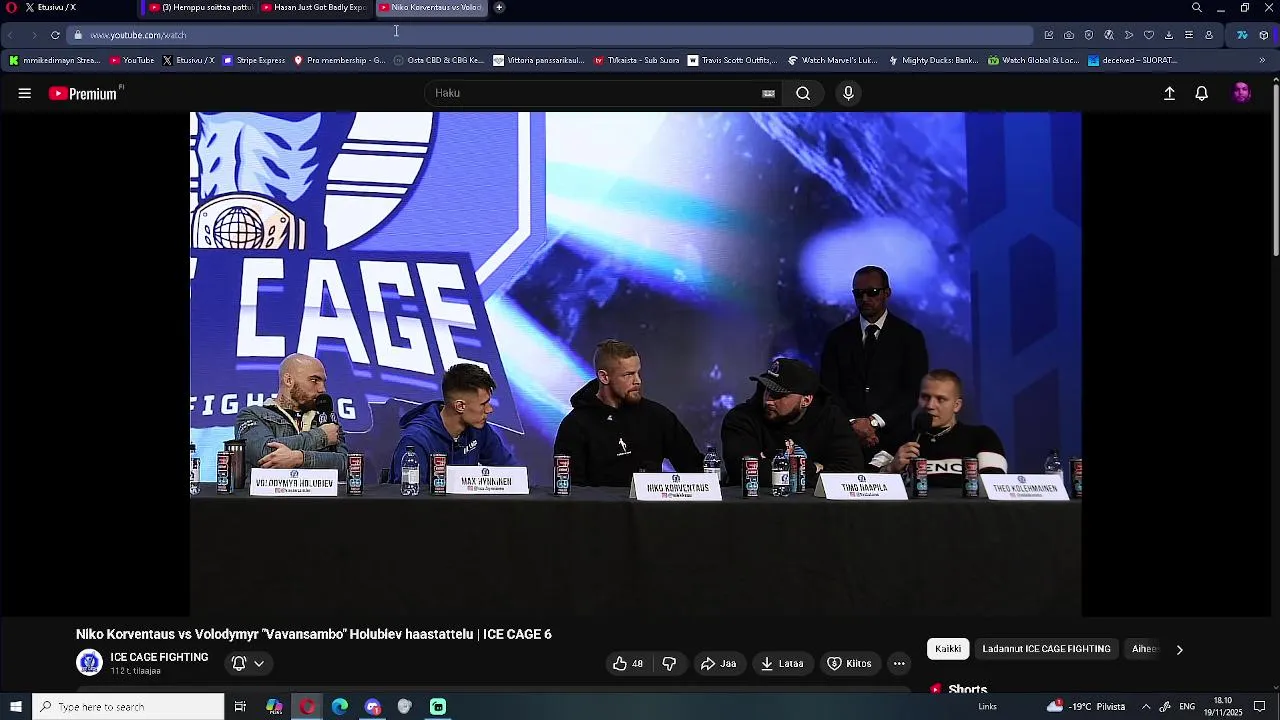Open the on-screen keyboard in search box
Viewport: 1280px width, 720px height.
click(768, 93)
